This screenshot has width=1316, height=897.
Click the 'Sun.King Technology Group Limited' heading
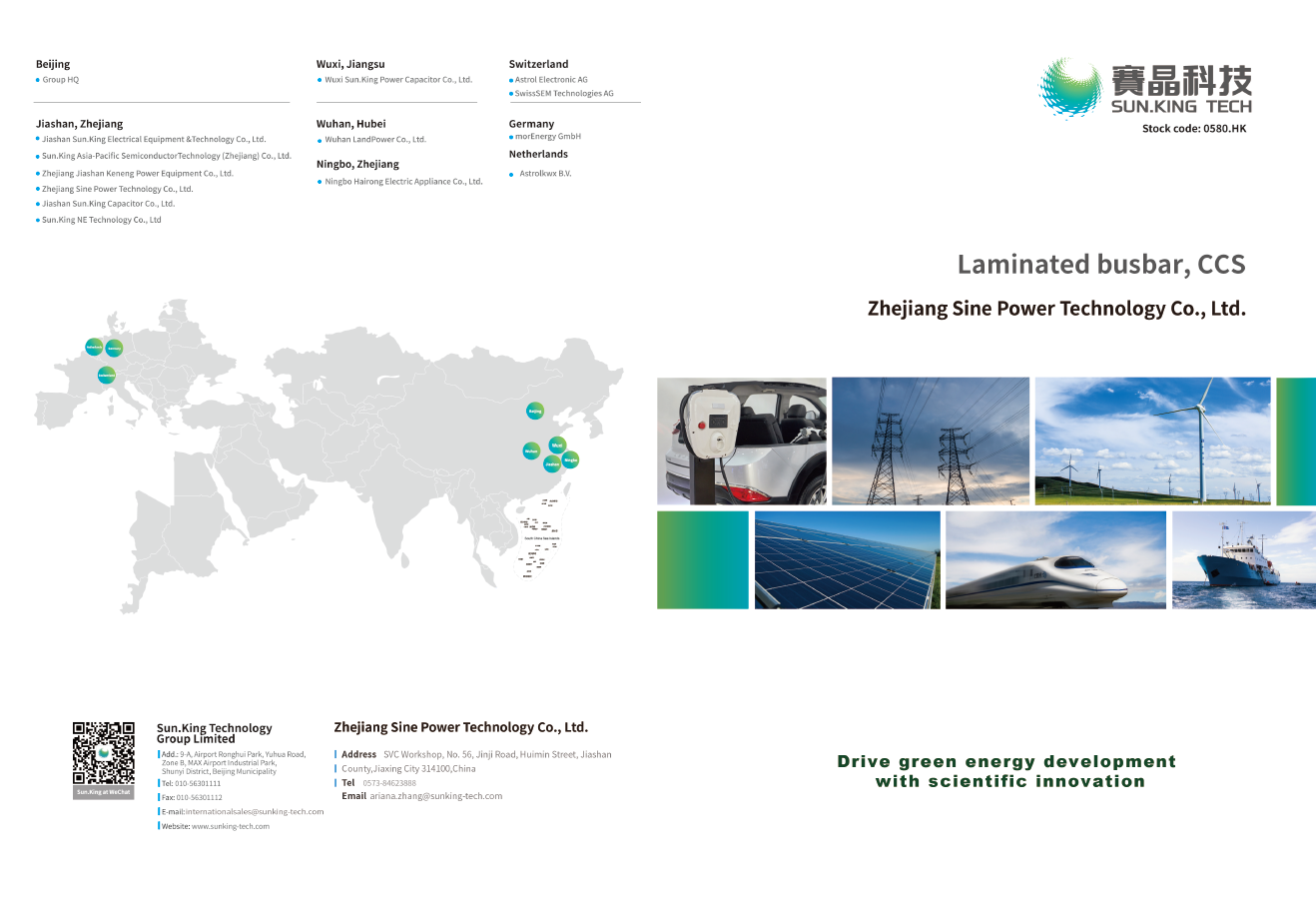pos(214,733)
